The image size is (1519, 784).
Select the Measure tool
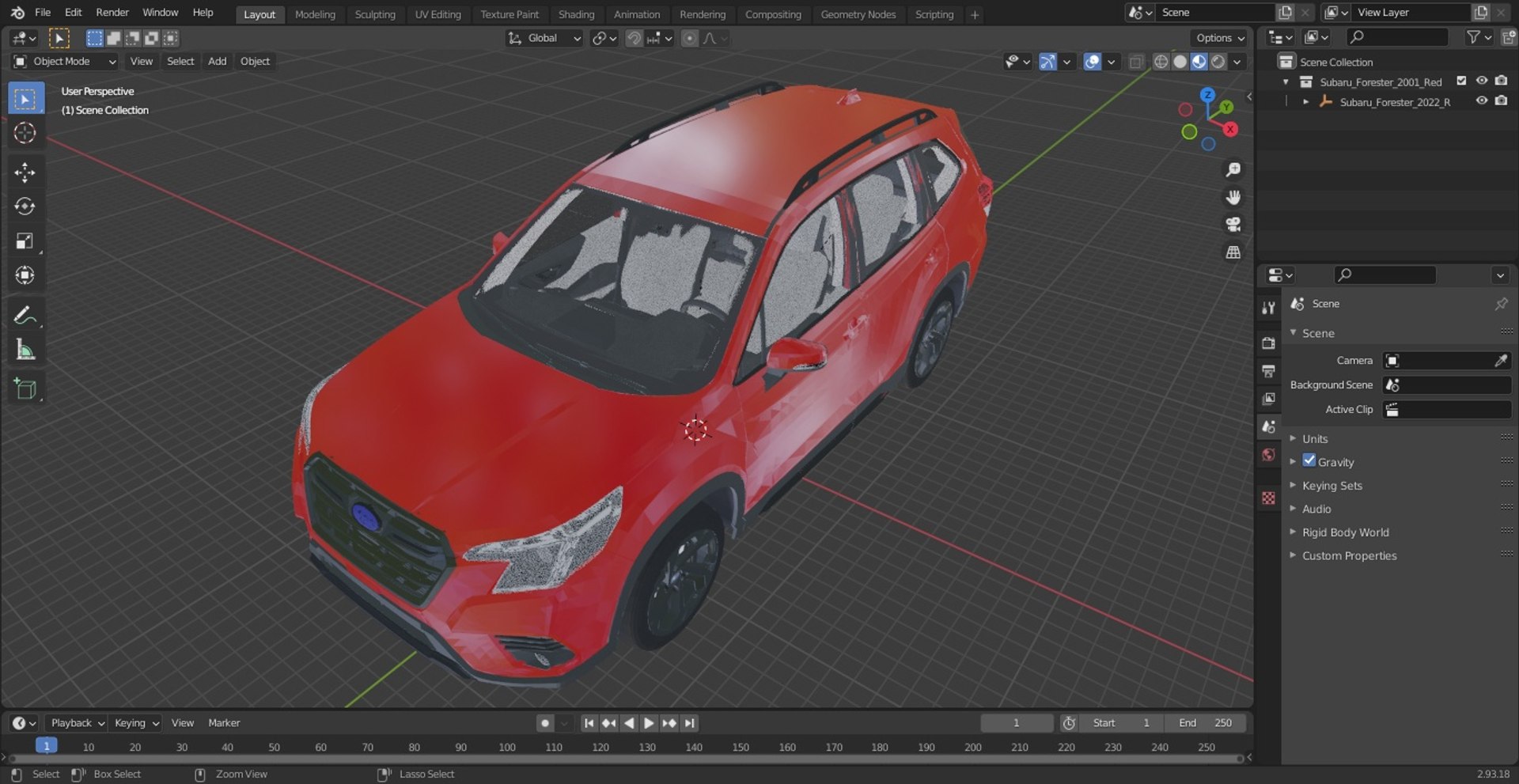click(25, 349)
